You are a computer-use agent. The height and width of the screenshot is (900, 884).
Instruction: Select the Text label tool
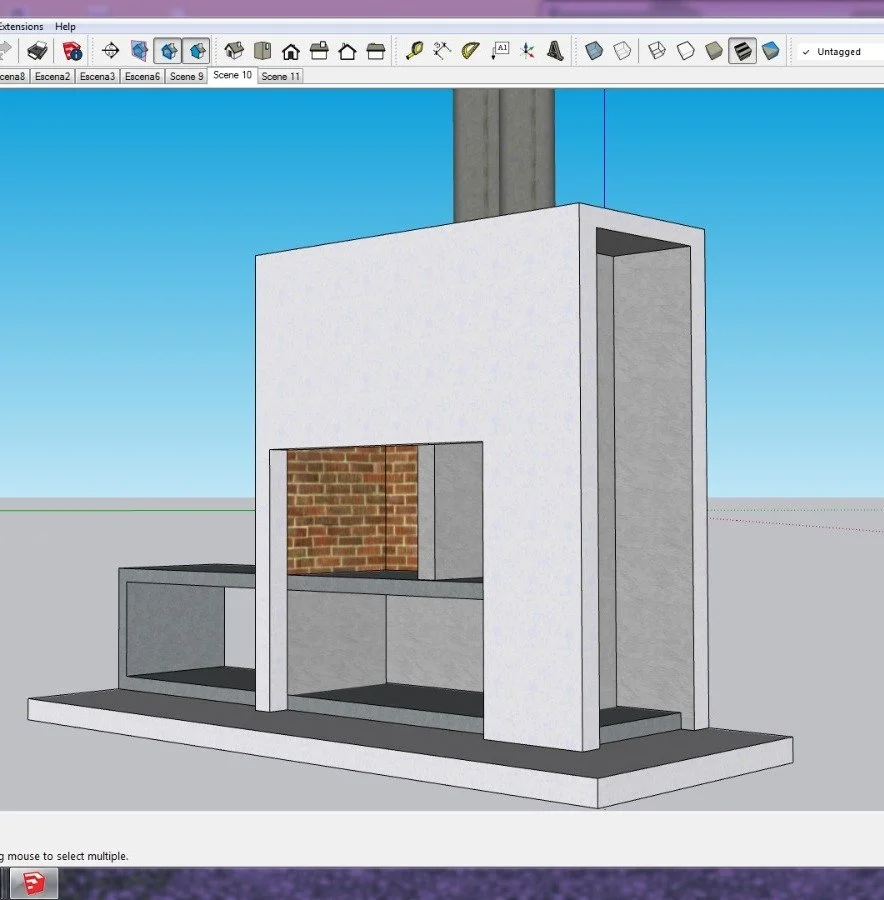coord(499,51)
